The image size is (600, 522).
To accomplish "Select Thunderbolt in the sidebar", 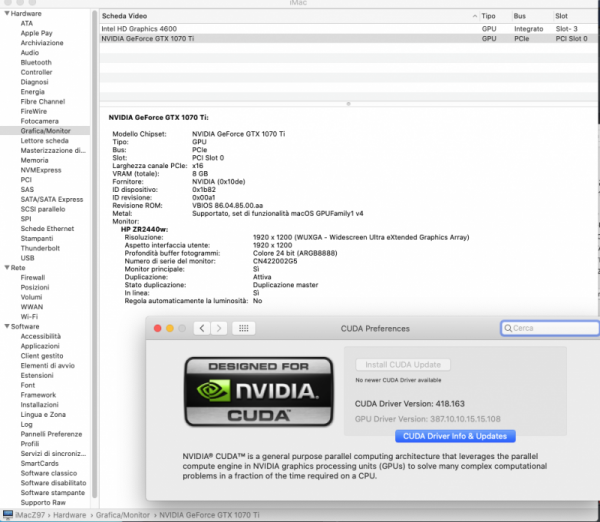I will point(40,248).
